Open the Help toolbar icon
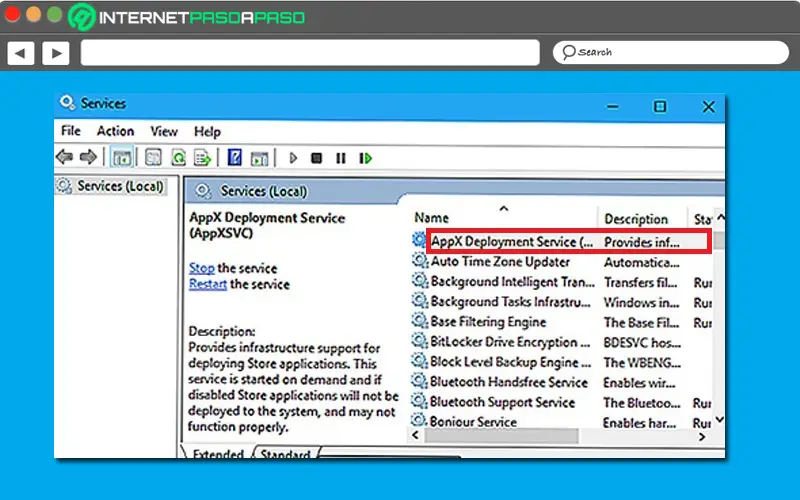 [x=234, y=157]
